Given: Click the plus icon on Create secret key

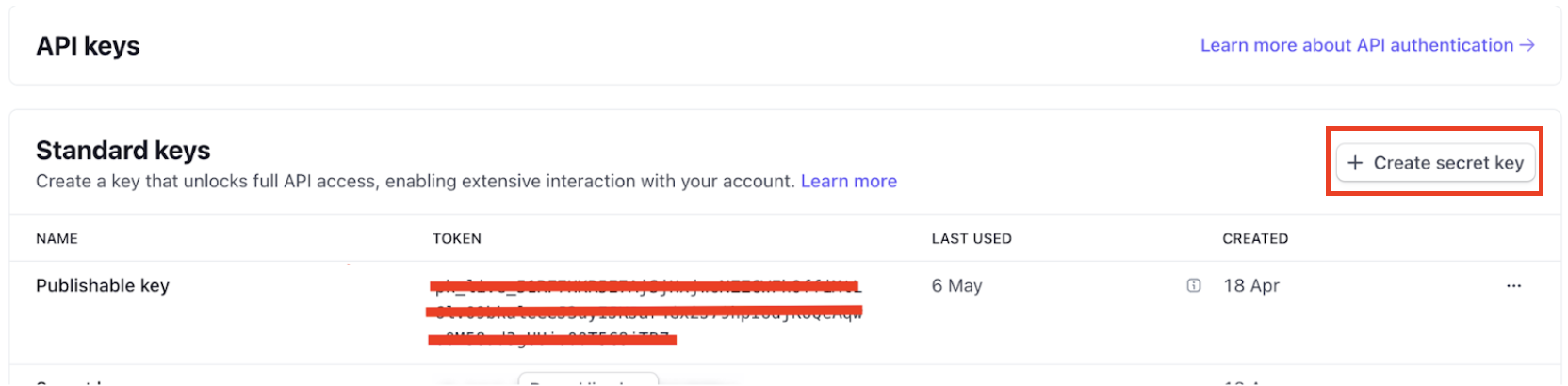Looking at the screenshot, I should coord(1355,163).
